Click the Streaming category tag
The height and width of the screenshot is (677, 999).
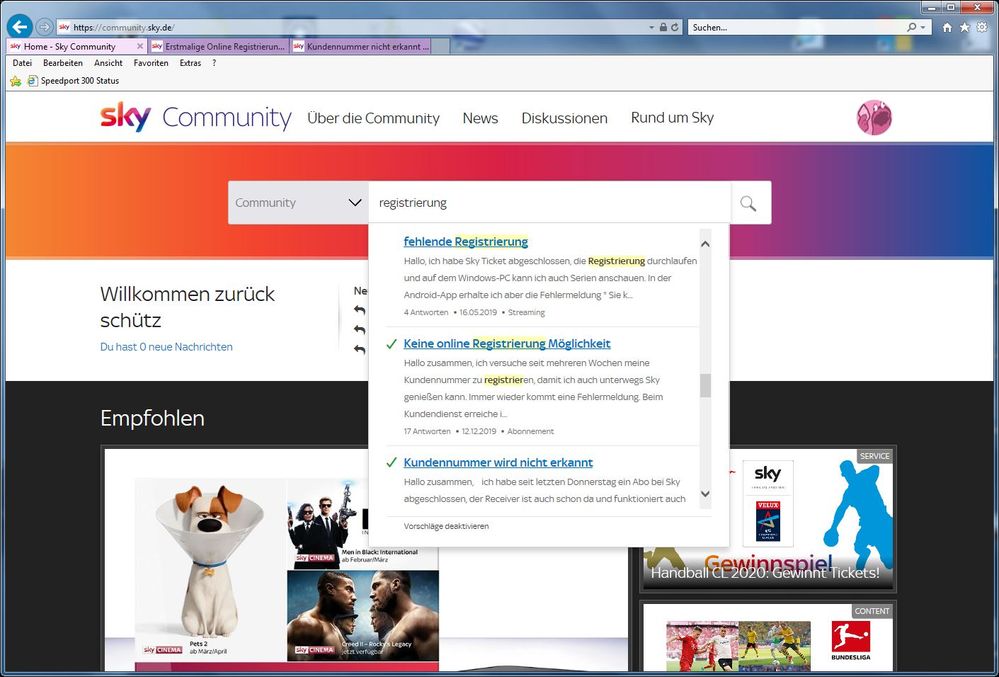pos(526,313)
